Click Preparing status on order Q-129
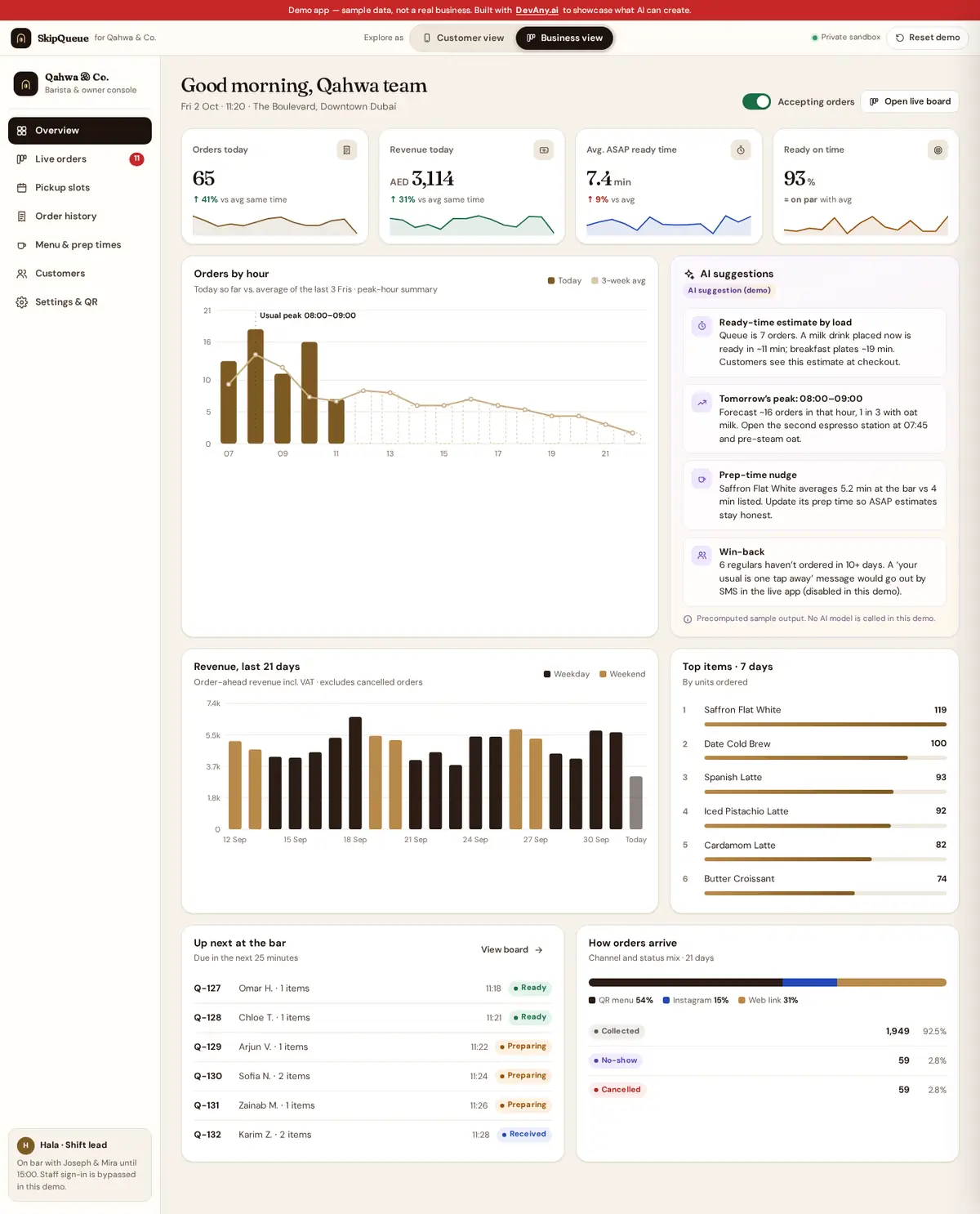980x1214 pixels. [x=523, y=1047]
